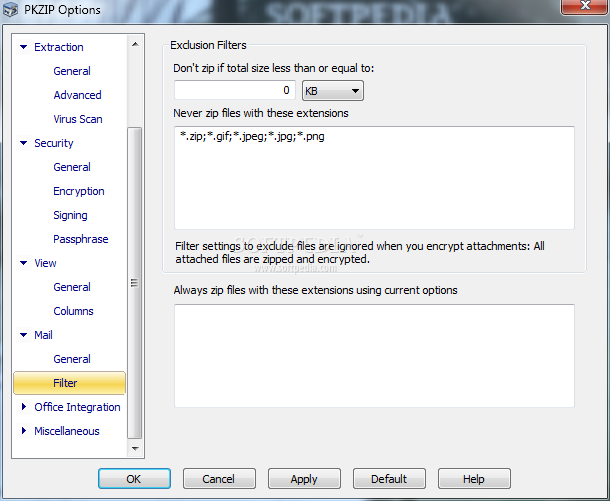
Task: Open General under Extraction
Action: coord(72,71)
